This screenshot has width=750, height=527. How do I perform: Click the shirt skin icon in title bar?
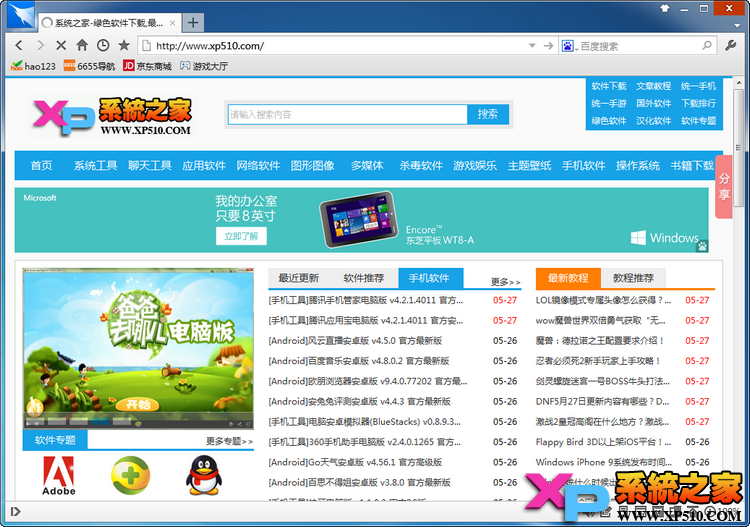pos(665,8)
